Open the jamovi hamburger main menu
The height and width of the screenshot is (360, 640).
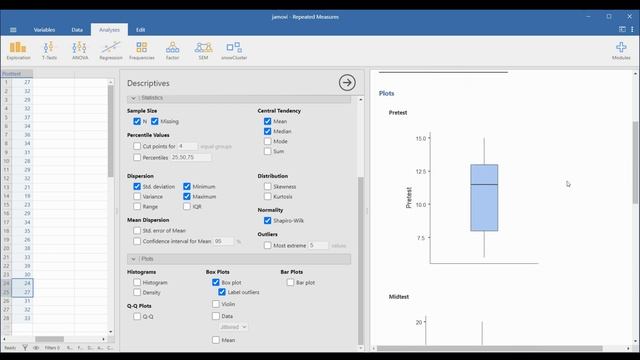pyautogui.click(x=13, y=30)
